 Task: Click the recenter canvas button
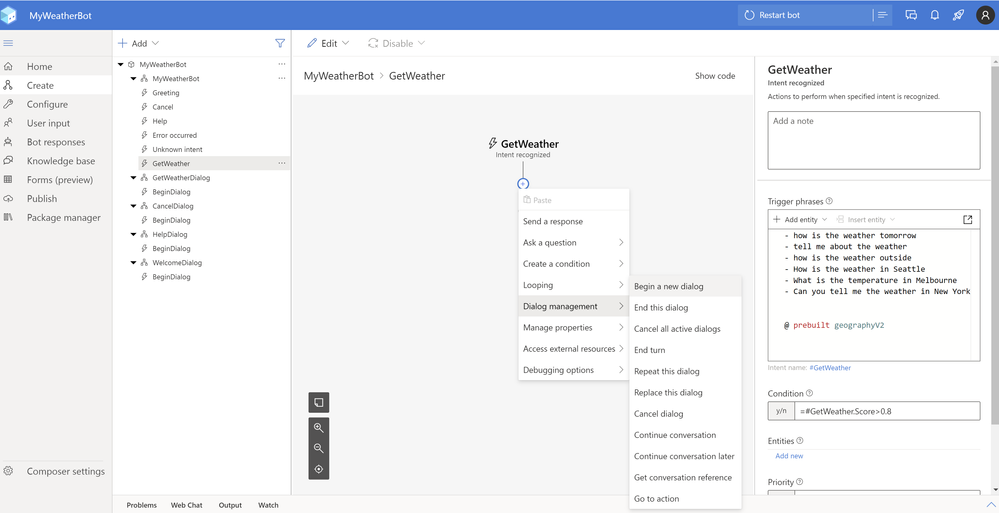coord(319,470)
